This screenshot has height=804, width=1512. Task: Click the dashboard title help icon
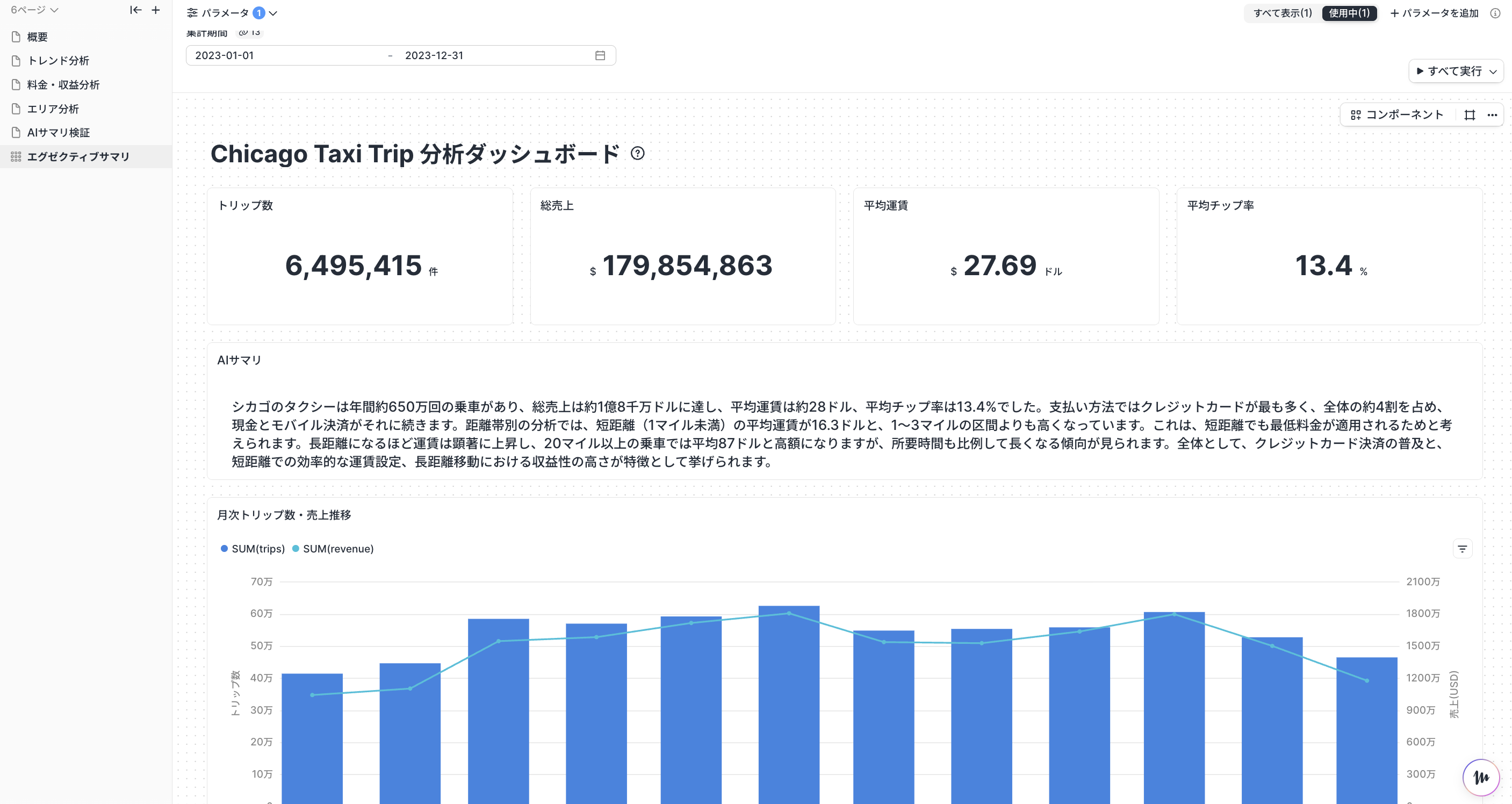[x=637, y=154]
